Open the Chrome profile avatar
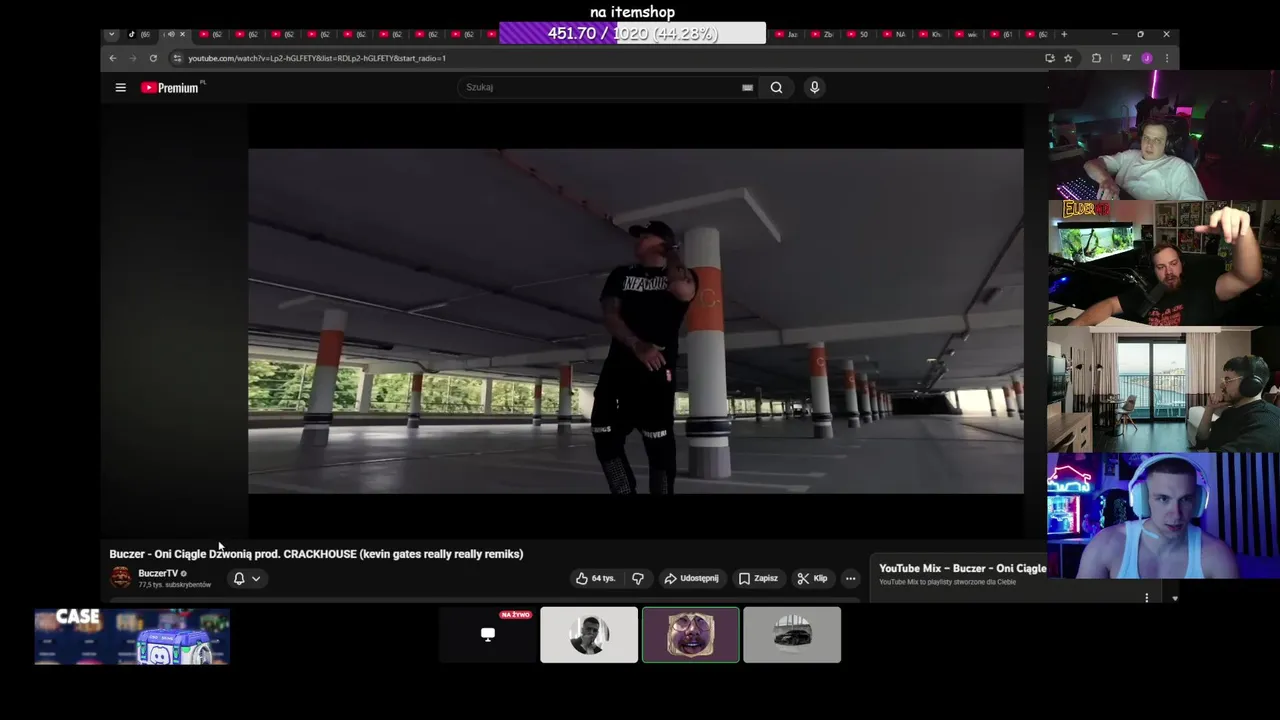This screenshot has height=720, width=1280. [1146, 58]
